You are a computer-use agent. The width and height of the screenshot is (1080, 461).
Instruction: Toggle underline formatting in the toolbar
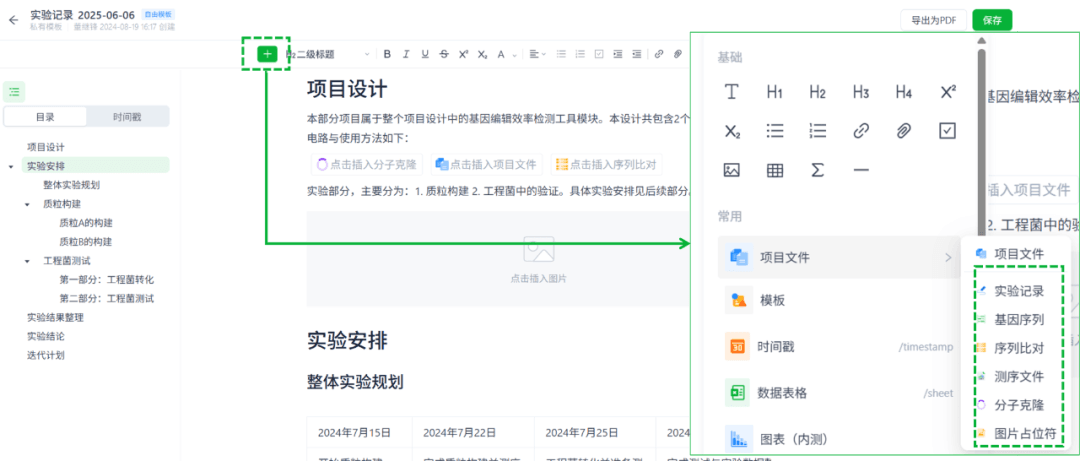click(x=425, y=54)
